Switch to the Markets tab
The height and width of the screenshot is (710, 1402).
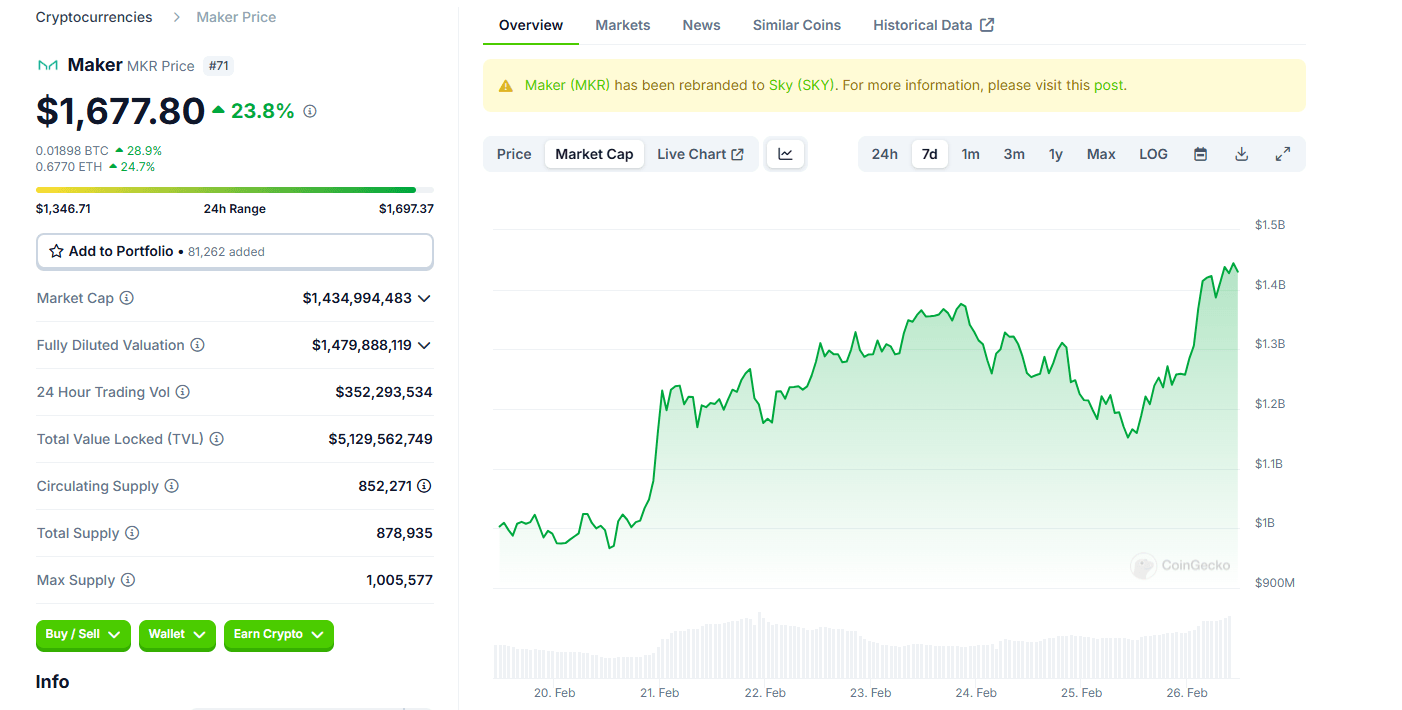pyautogui.click(x=622, y=25)
